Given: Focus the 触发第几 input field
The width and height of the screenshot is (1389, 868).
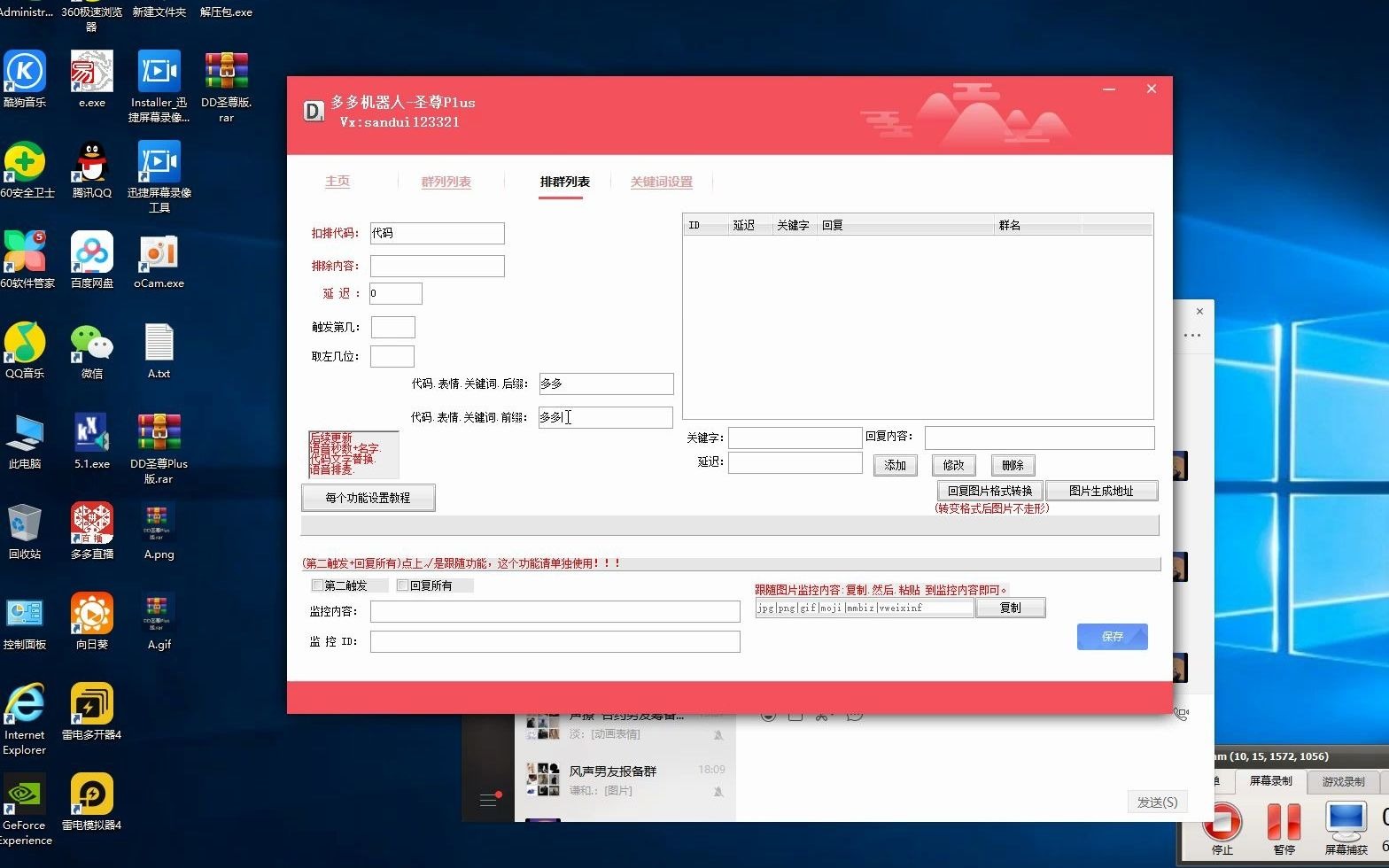Looking at the screenshot, I should point(392,327).
